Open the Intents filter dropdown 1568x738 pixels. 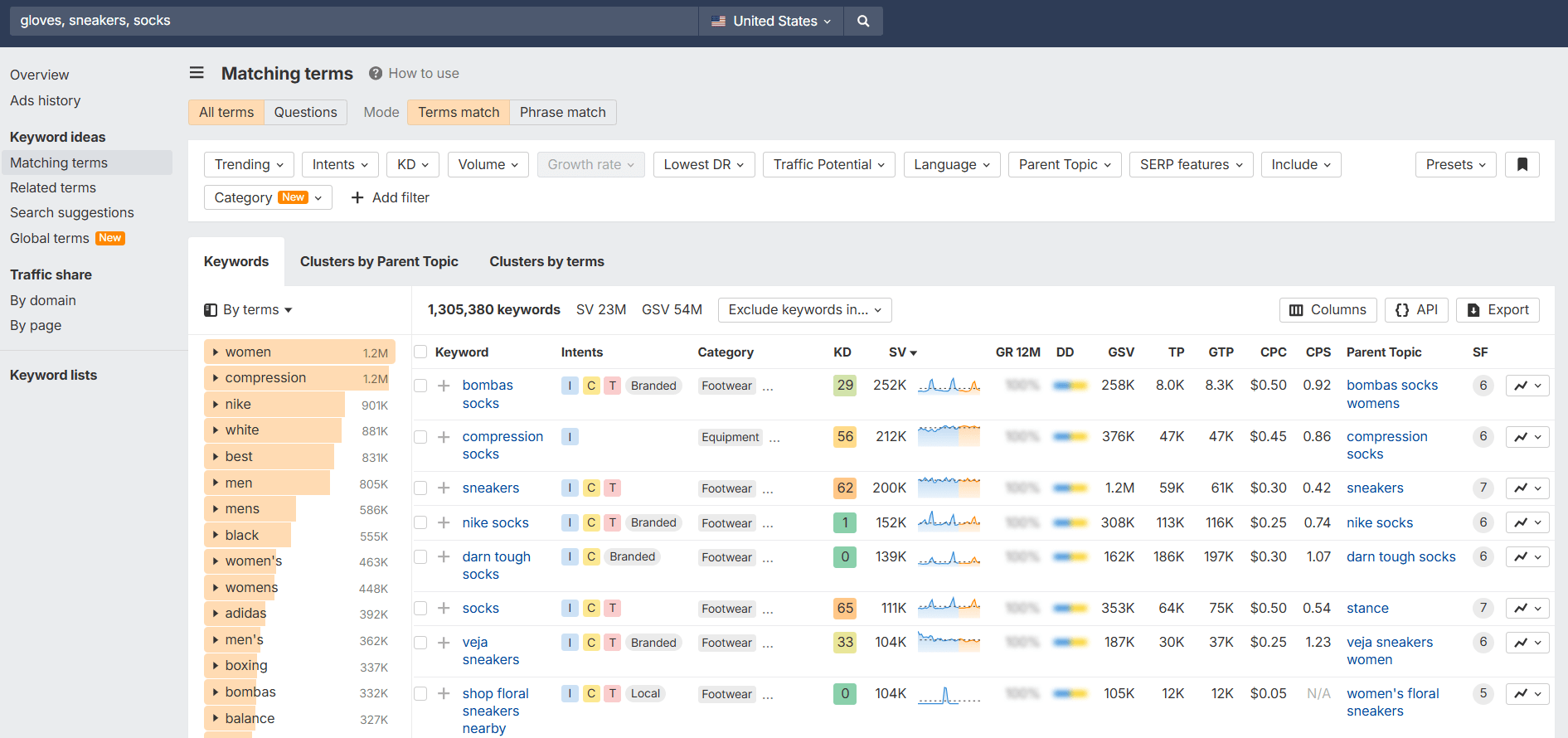(340, 164)
